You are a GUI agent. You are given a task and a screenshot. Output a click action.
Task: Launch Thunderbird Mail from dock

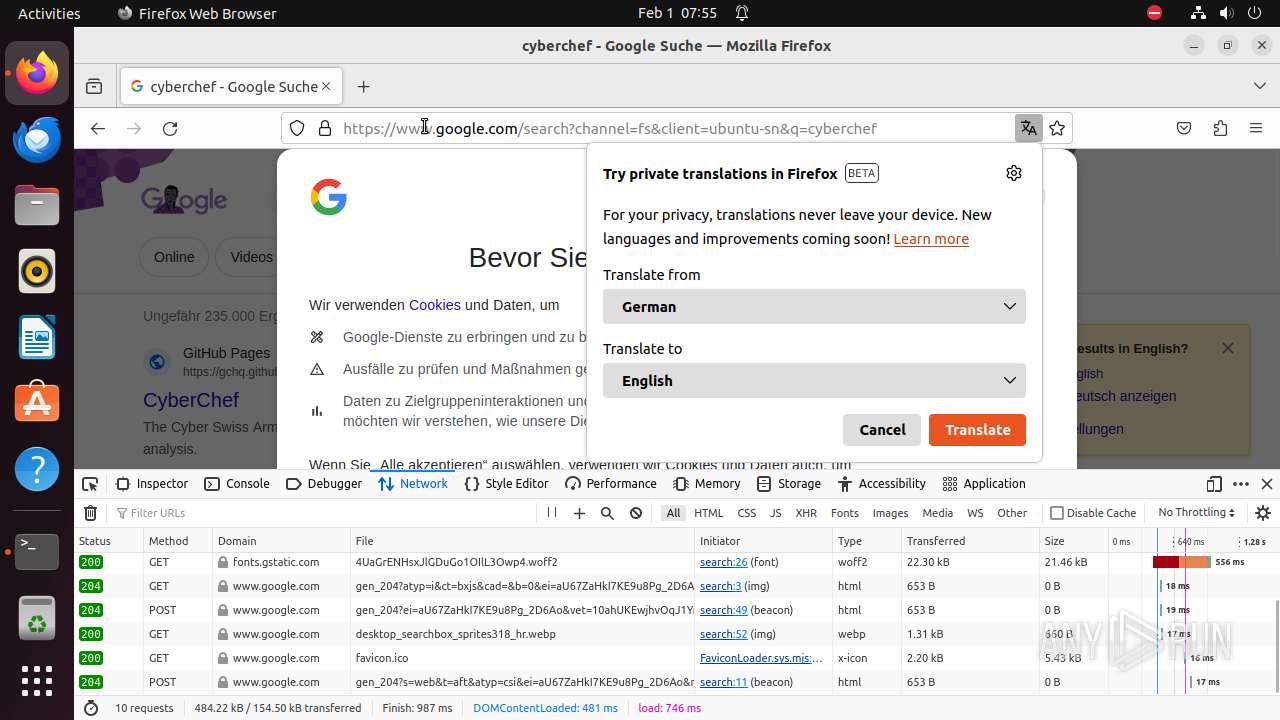(x=37, y=140)
